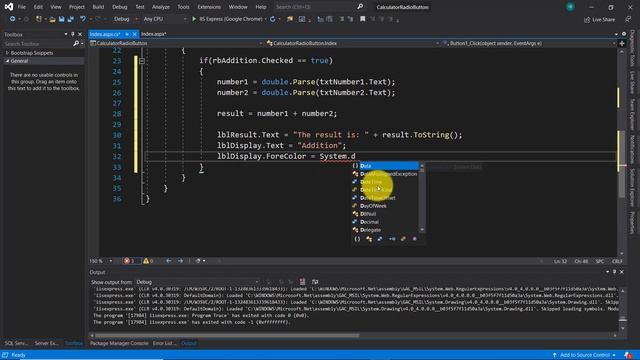Image resolution: width=640 pixels, height=360 pixels.
Task: Toggle class filter in IntelliSense footer
Action: 369,239
